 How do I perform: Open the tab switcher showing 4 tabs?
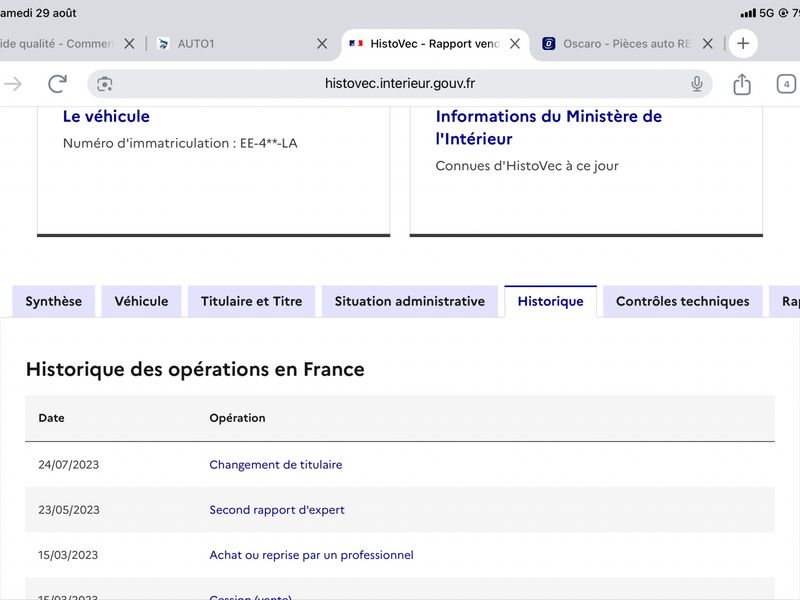pos(786,84)
